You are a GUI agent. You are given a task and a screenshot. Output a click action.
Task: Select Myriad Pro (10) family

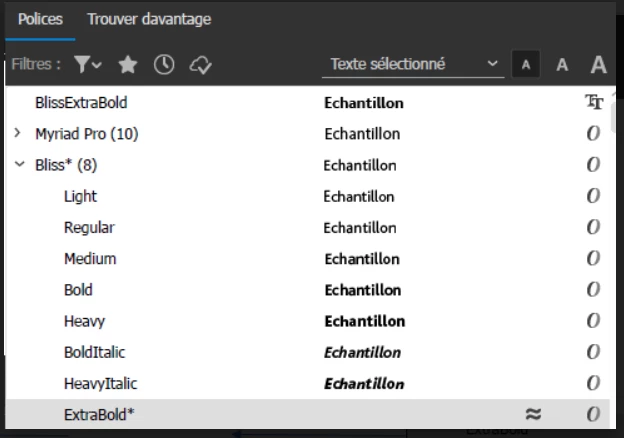coord(86,134)
